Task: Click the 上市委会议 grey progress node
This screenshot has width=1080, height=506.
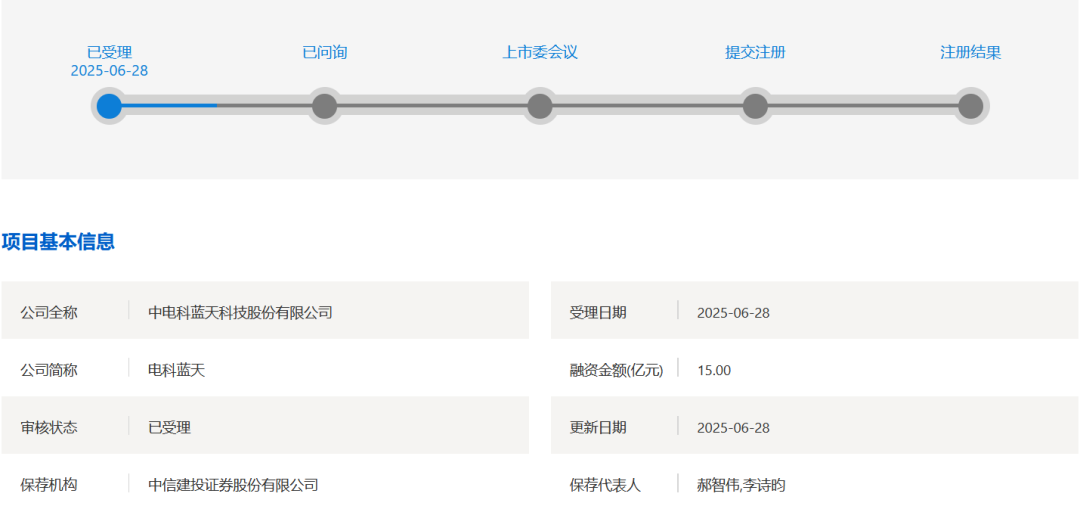Action: (540, 106)
